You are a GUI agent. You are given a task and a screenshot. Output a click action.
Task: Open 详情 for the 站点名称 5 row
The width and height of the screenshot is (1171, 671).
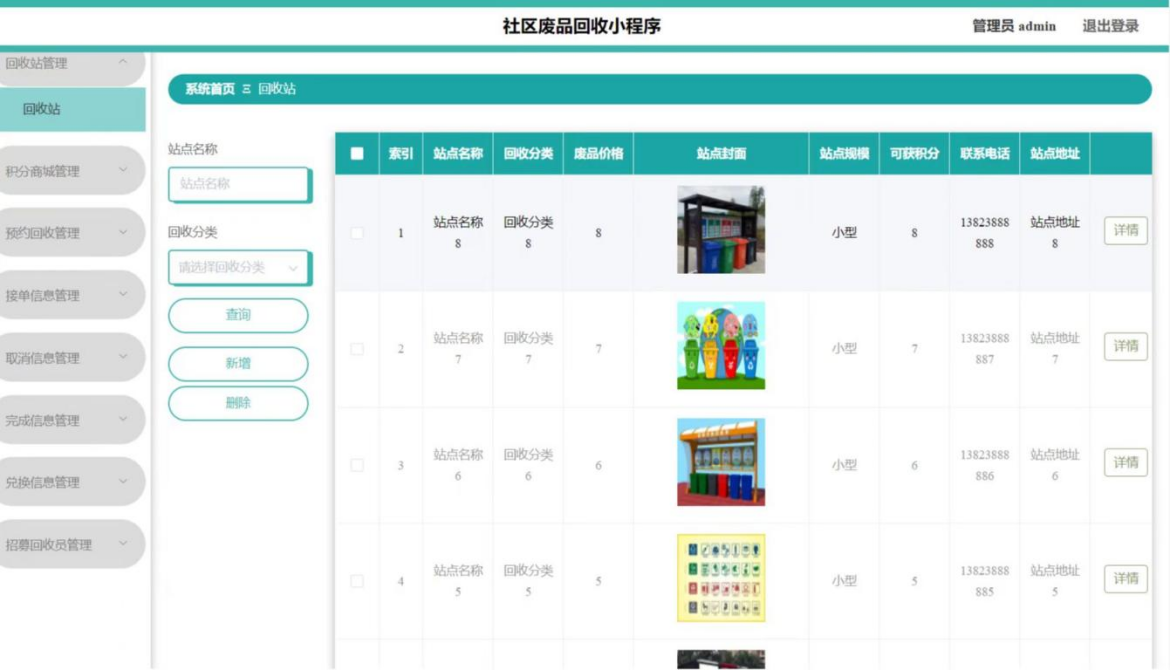coord(1125,579)
